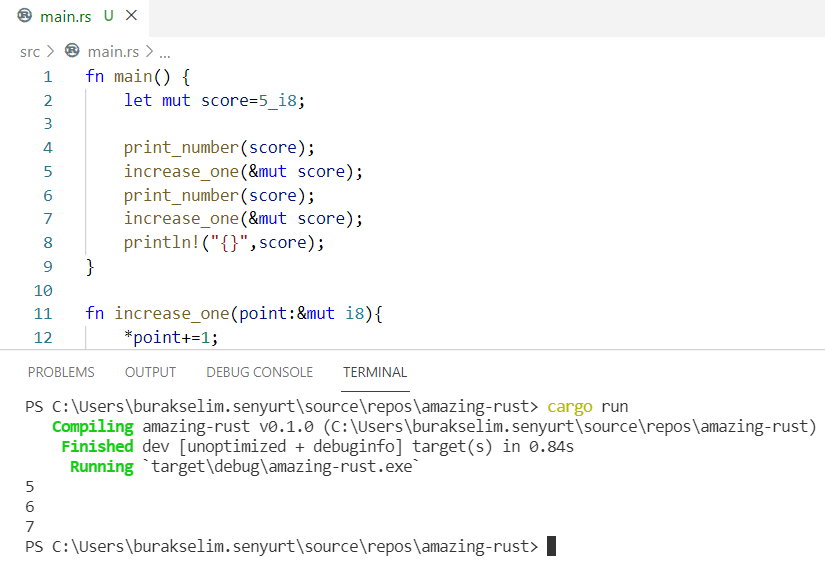Click the cargo run command in terminal
The width and height of the screenshot is (825, 563).
coord(602,407)
